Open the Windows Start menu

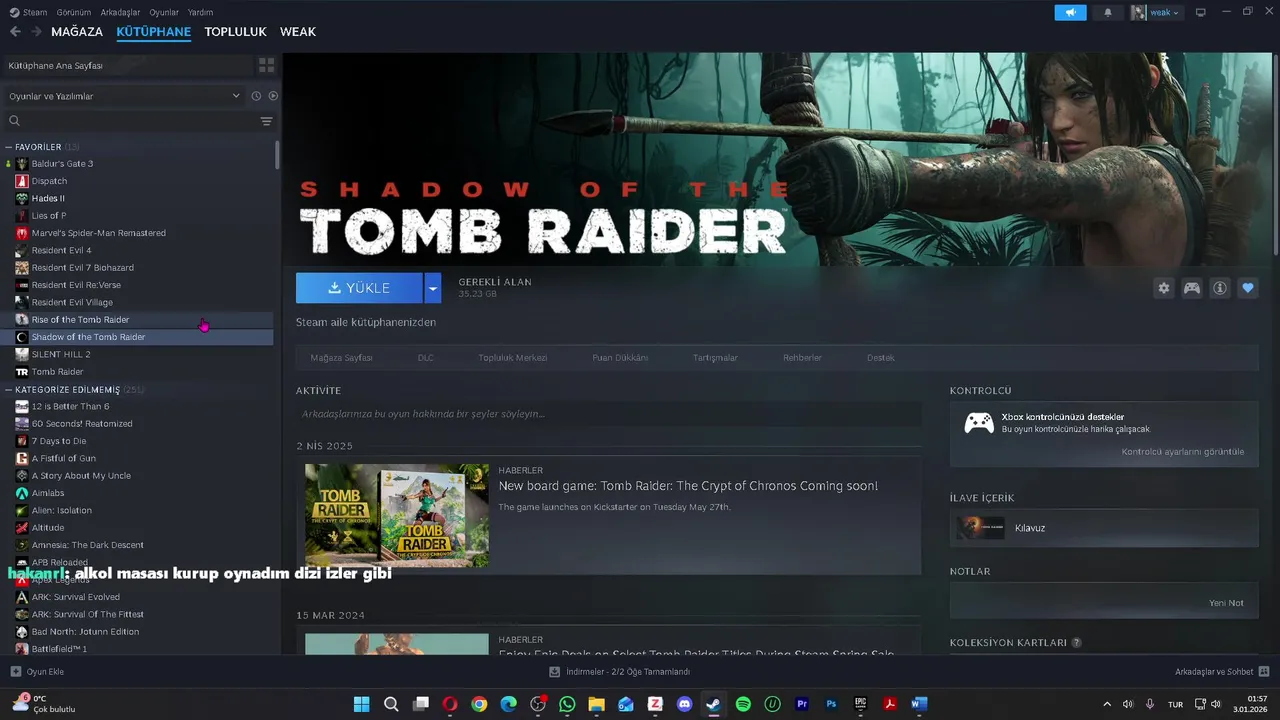(x=362, y=704)
